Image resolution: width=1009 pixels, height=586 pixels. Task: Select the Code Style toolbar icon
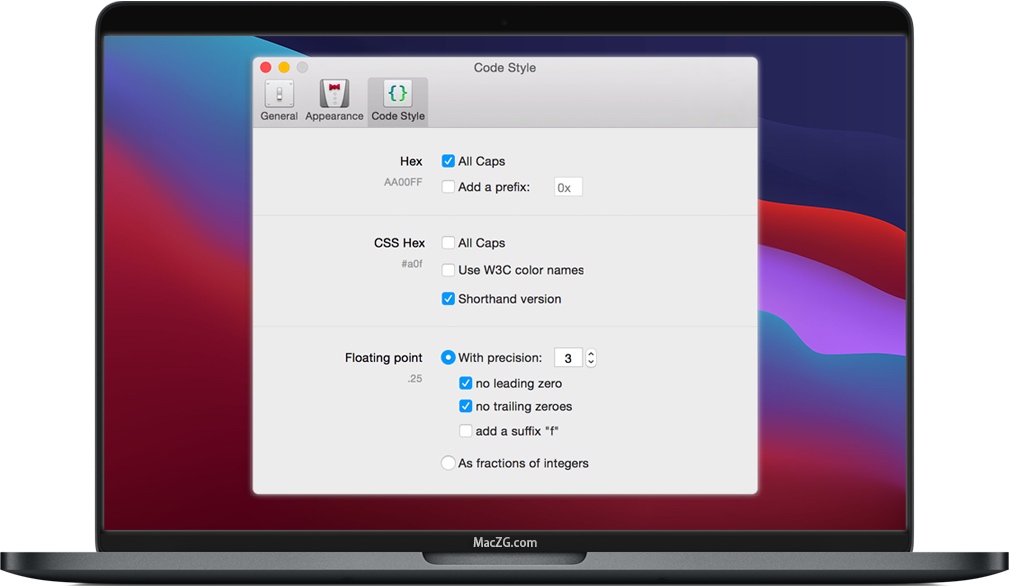click(x=398, y=100)
